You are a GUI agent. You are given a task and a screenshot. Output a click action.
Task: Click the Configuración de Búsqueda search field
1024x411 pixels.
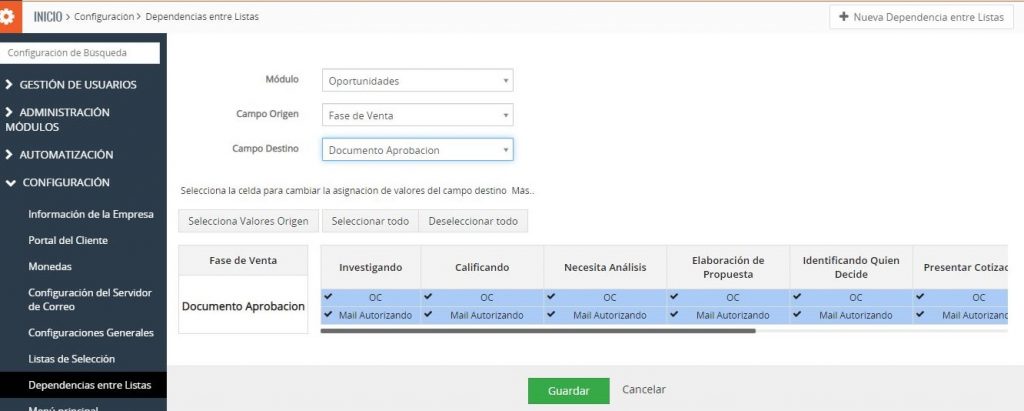(x=82, y=53)
